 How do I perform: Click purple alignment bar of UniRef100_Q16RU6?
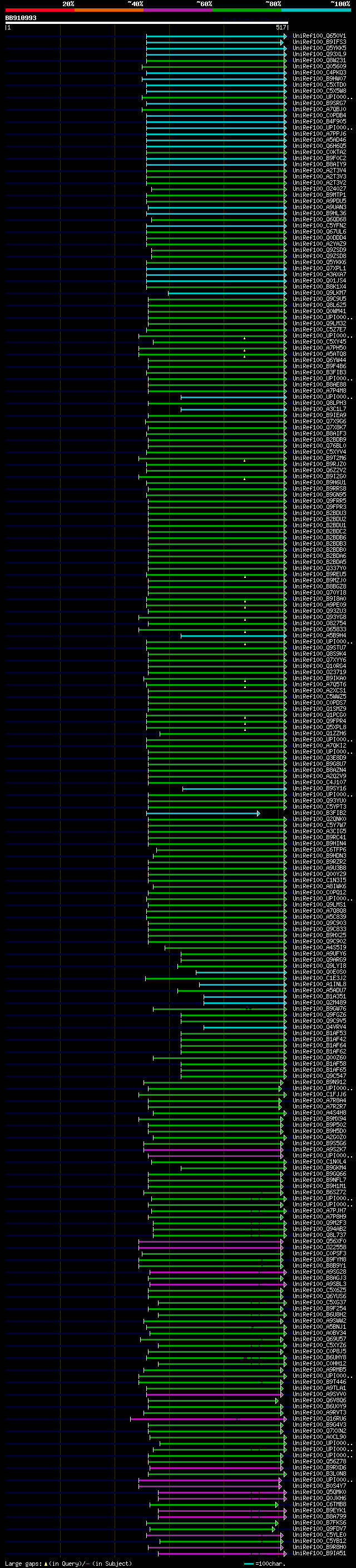pyautogui.click(x=208, y=1419)
